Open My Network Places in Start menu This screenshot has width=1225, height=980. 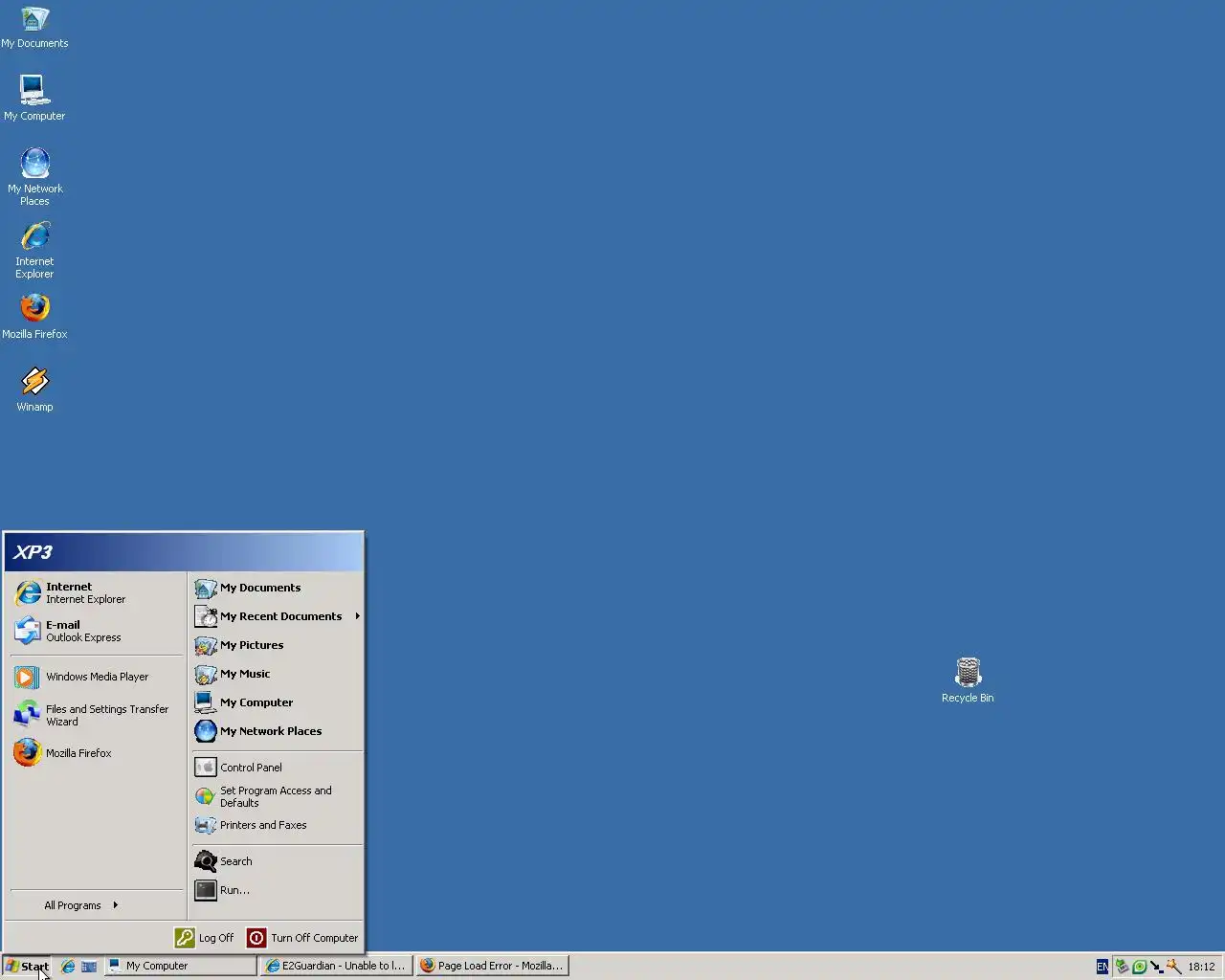(x=278, y=731)
